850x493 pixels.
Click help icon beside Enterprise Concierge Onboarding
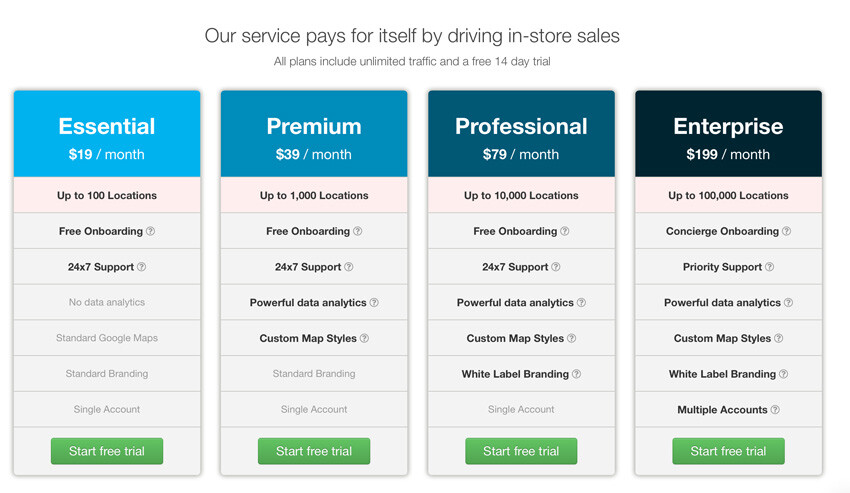coord(786,231)
